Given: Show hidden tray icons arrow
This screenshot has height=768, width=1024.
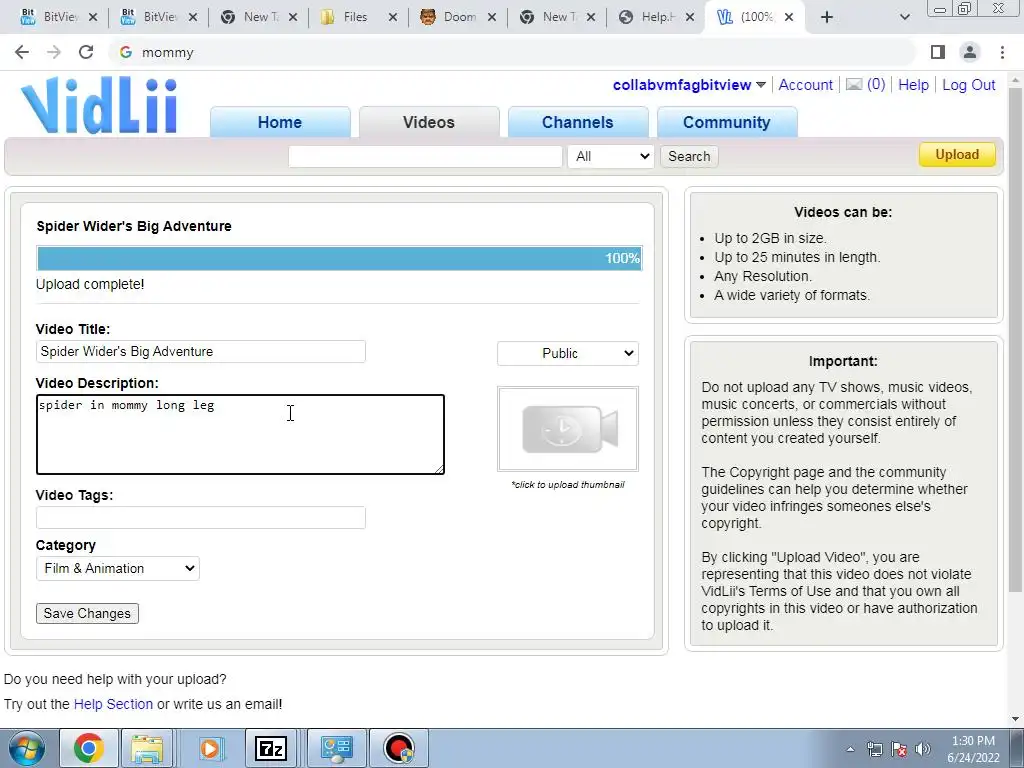Looking at the screenshot, I should (850, 749).
